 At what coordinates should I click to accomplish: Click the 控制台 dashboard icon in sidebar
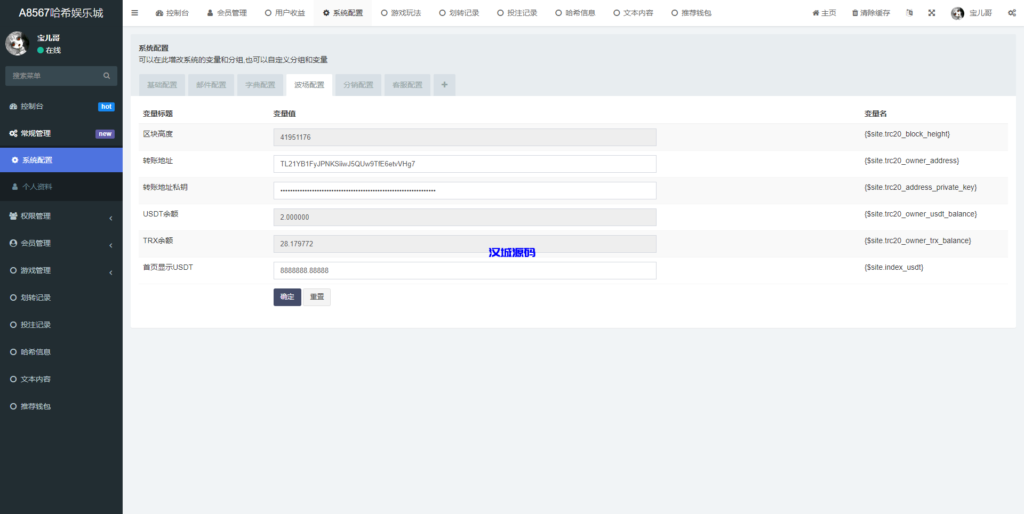point(13,106)
